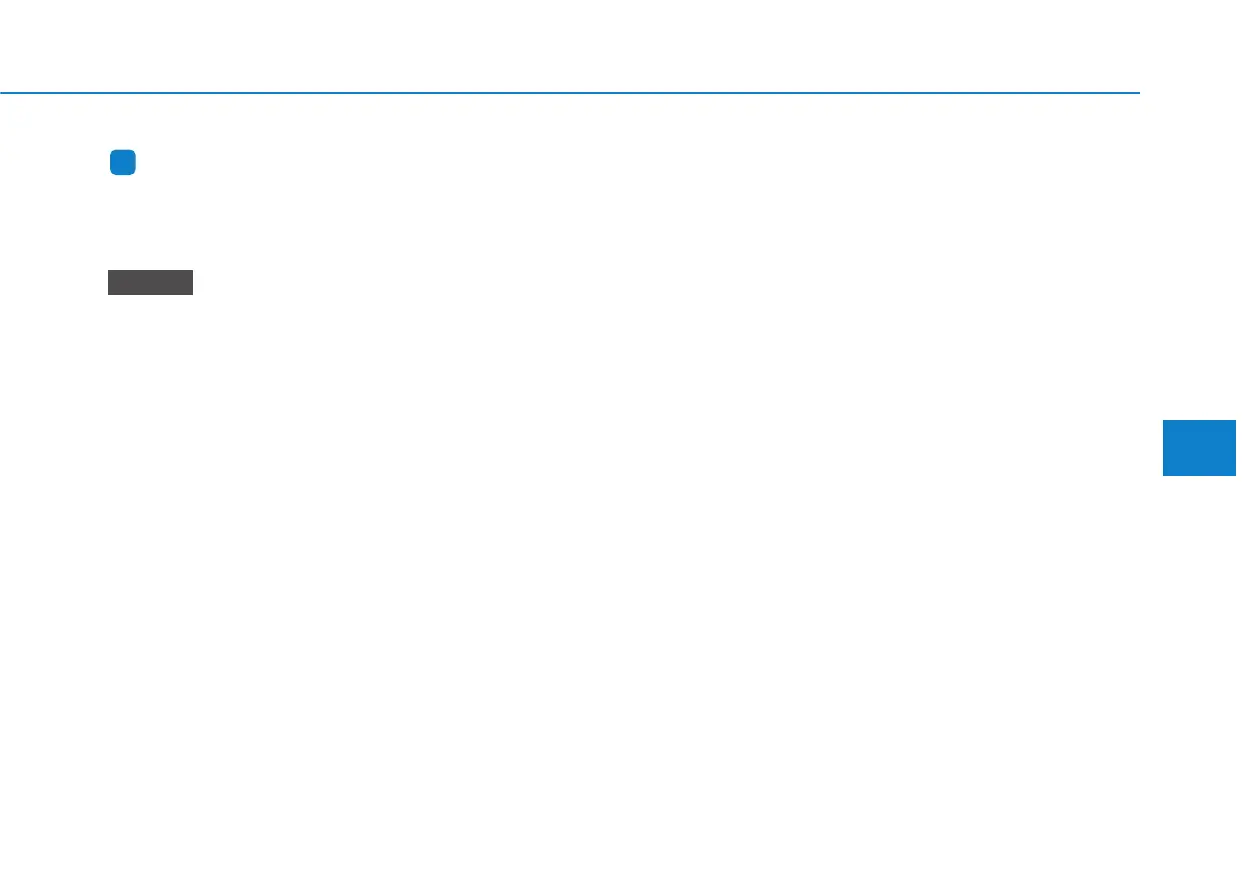Select the blue square info marker
This screenshot has width=1248, height=896.
[123, 164]
